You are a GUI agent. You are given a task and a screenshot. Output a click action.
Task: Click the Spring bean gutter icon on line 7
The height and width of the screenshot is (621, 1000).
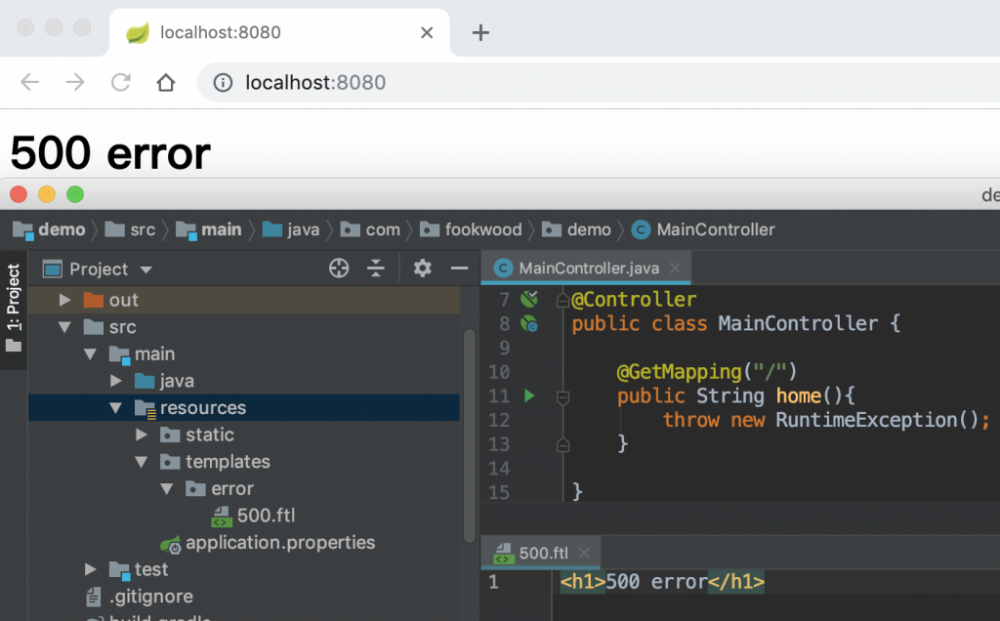(x=529, y=299)
